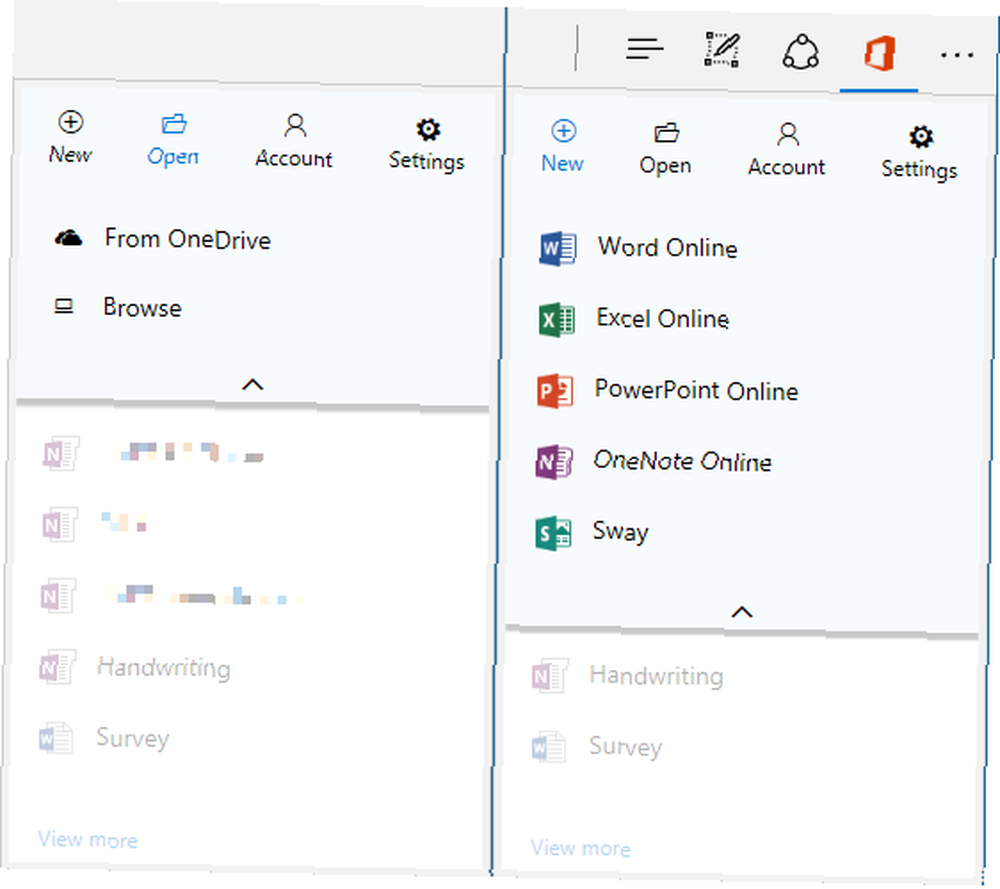Click View more in the Word Online panel

point(580,848)
